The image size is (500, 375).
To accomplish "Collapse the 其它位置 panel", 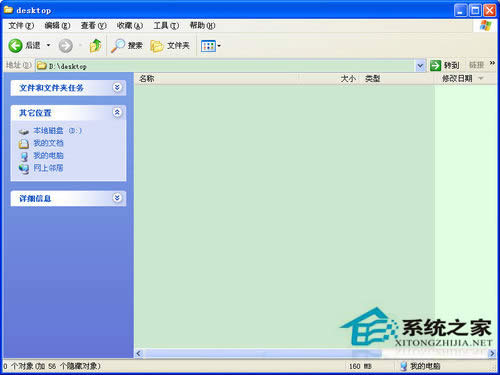I will [117, 113].
